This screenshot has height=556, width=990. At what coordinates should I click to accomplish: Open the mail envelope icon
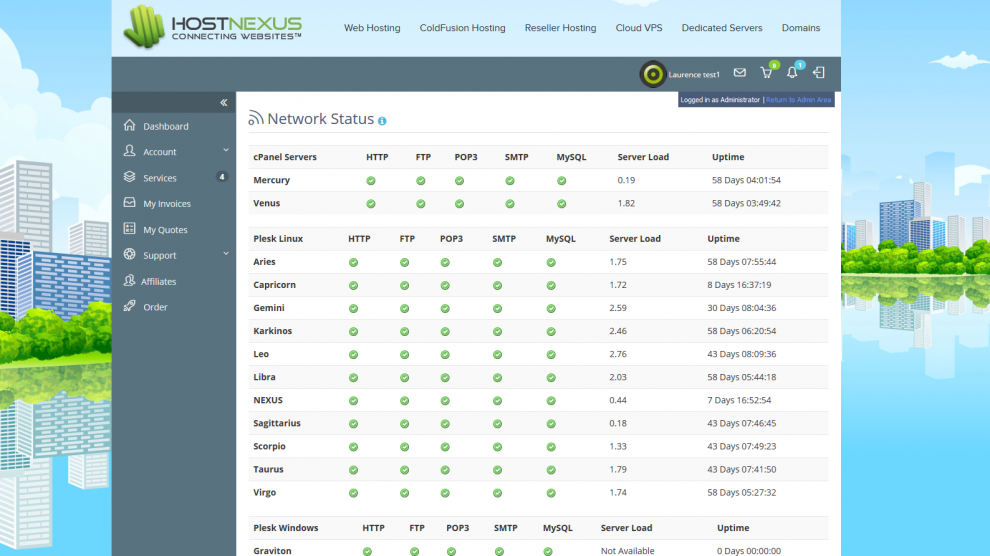click(x=739, y=73)
